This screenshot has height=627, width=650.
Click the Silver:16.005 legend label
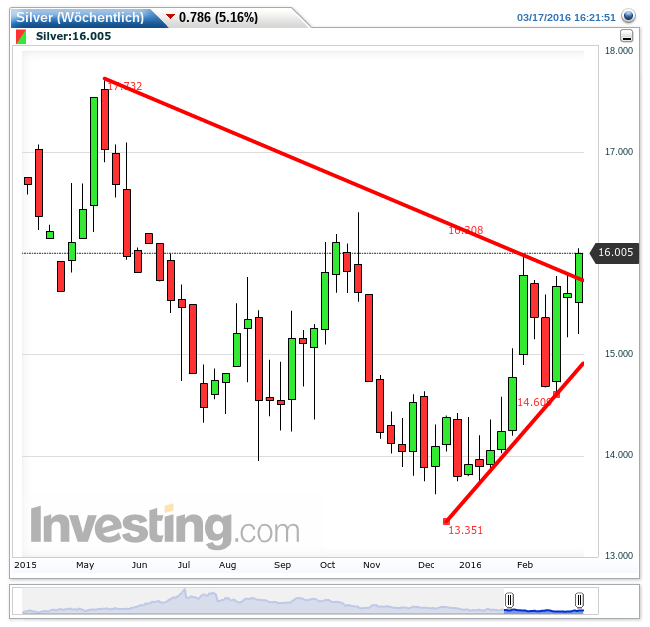pos(73,36)
